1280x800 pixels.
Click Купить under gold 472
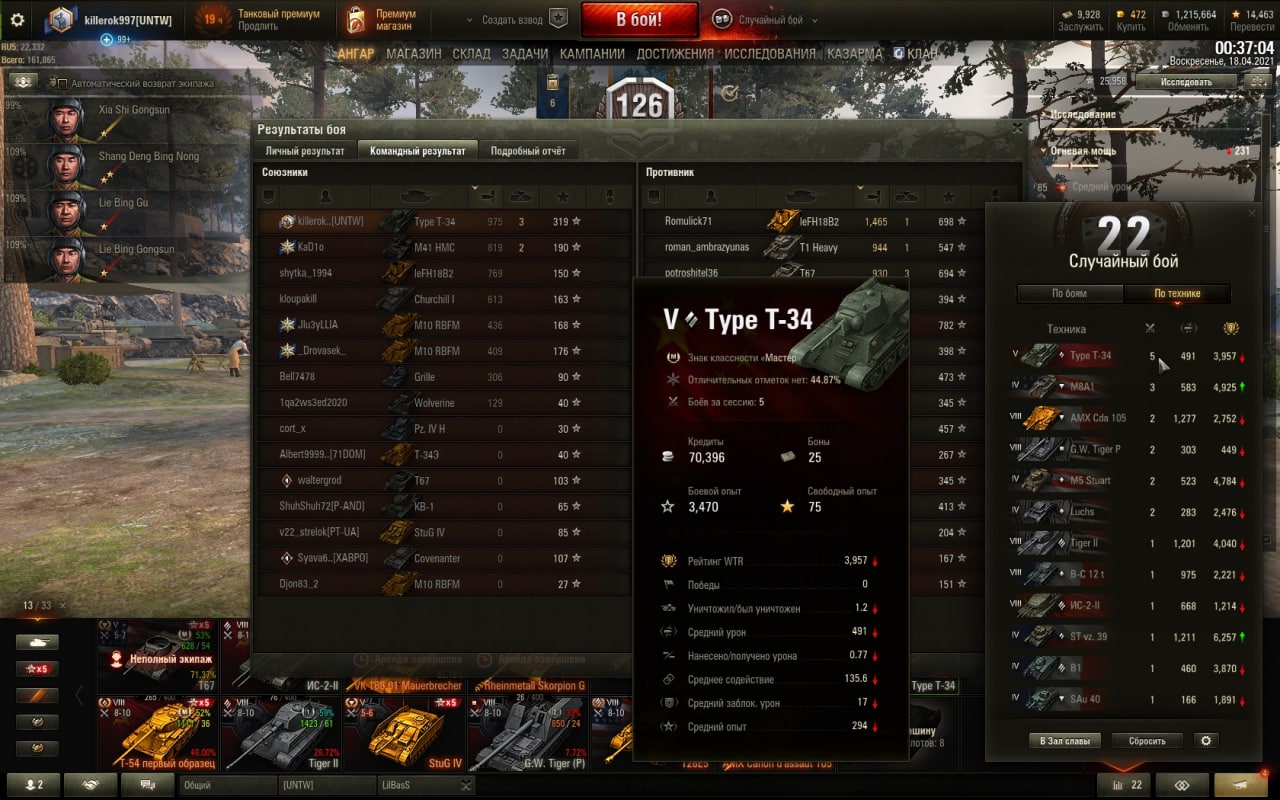pyautogui.click(x=1131, y=27)
